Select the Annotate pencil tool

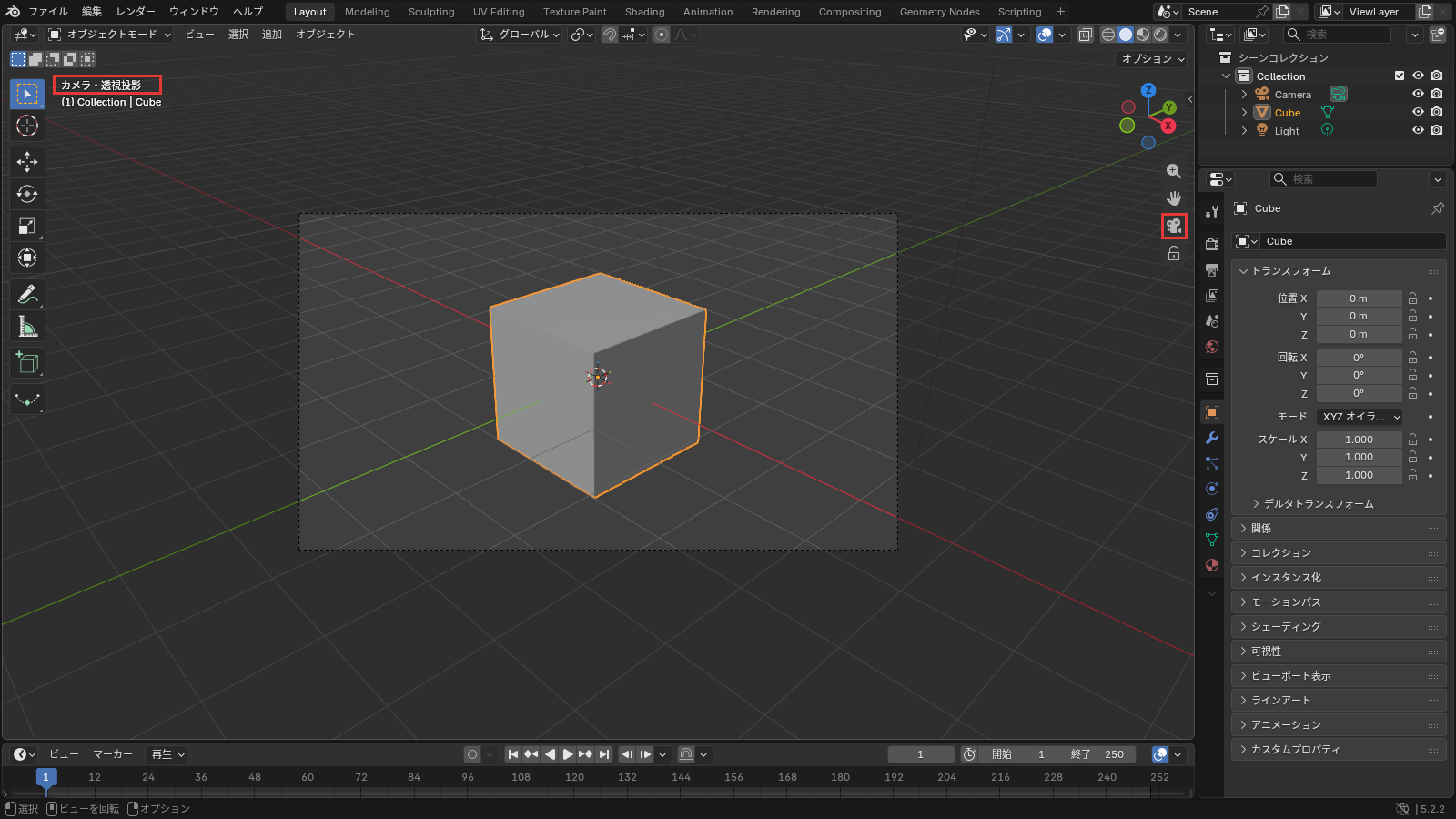coord(27,295)
